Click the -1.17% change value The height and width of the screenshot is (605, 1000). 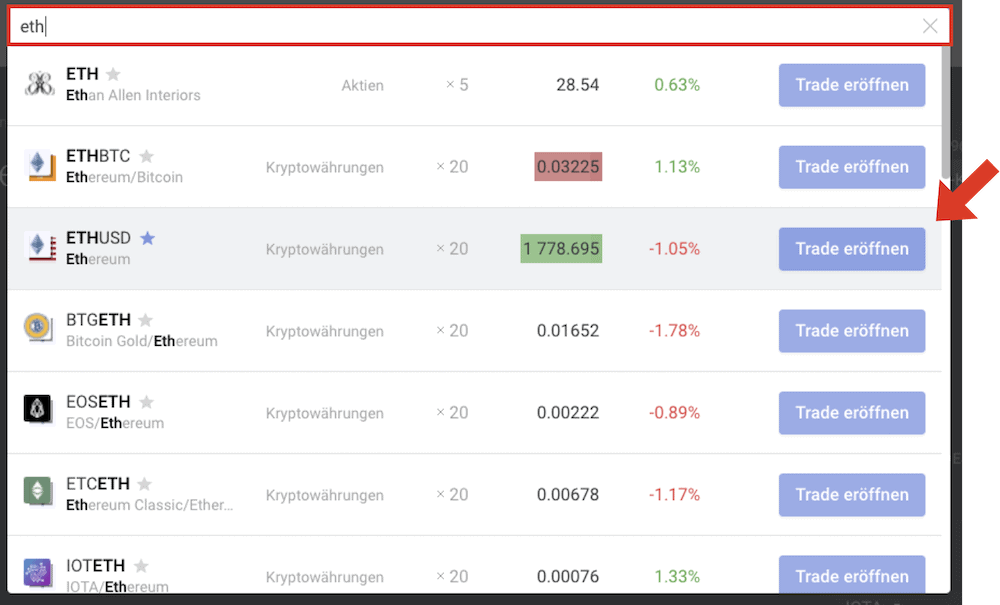(674, 495)
